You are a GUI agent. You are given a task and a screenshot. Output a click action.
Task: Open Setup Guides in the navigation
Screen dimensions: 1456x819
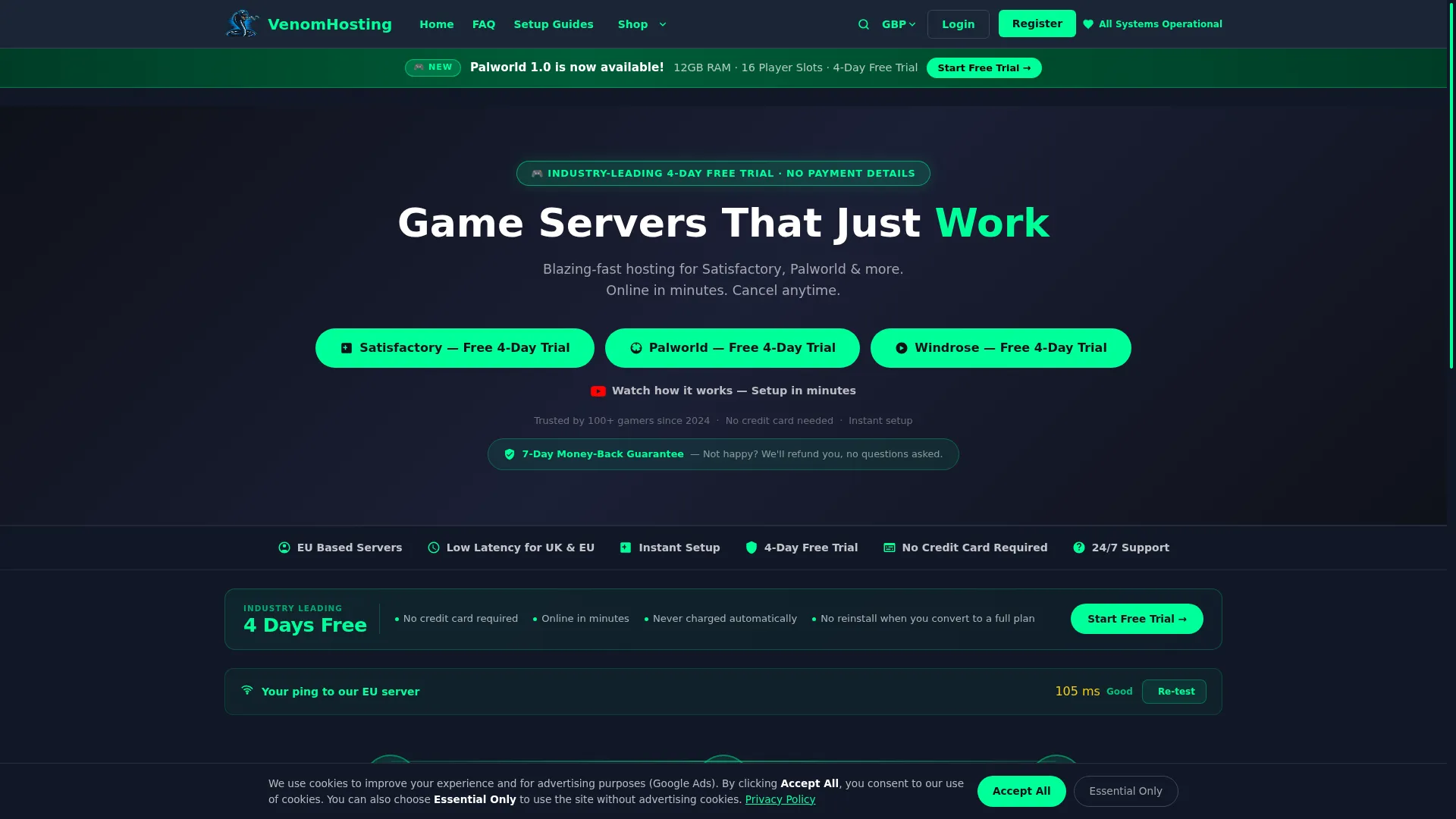(x=554, y=24)
